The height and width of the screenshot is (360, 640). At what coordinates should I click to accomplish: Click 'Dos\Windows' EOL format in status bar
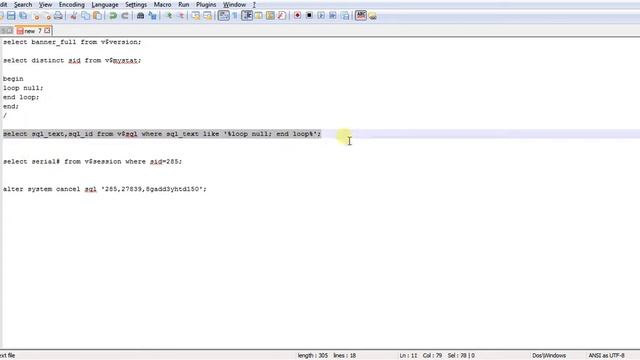coord(549,356)
